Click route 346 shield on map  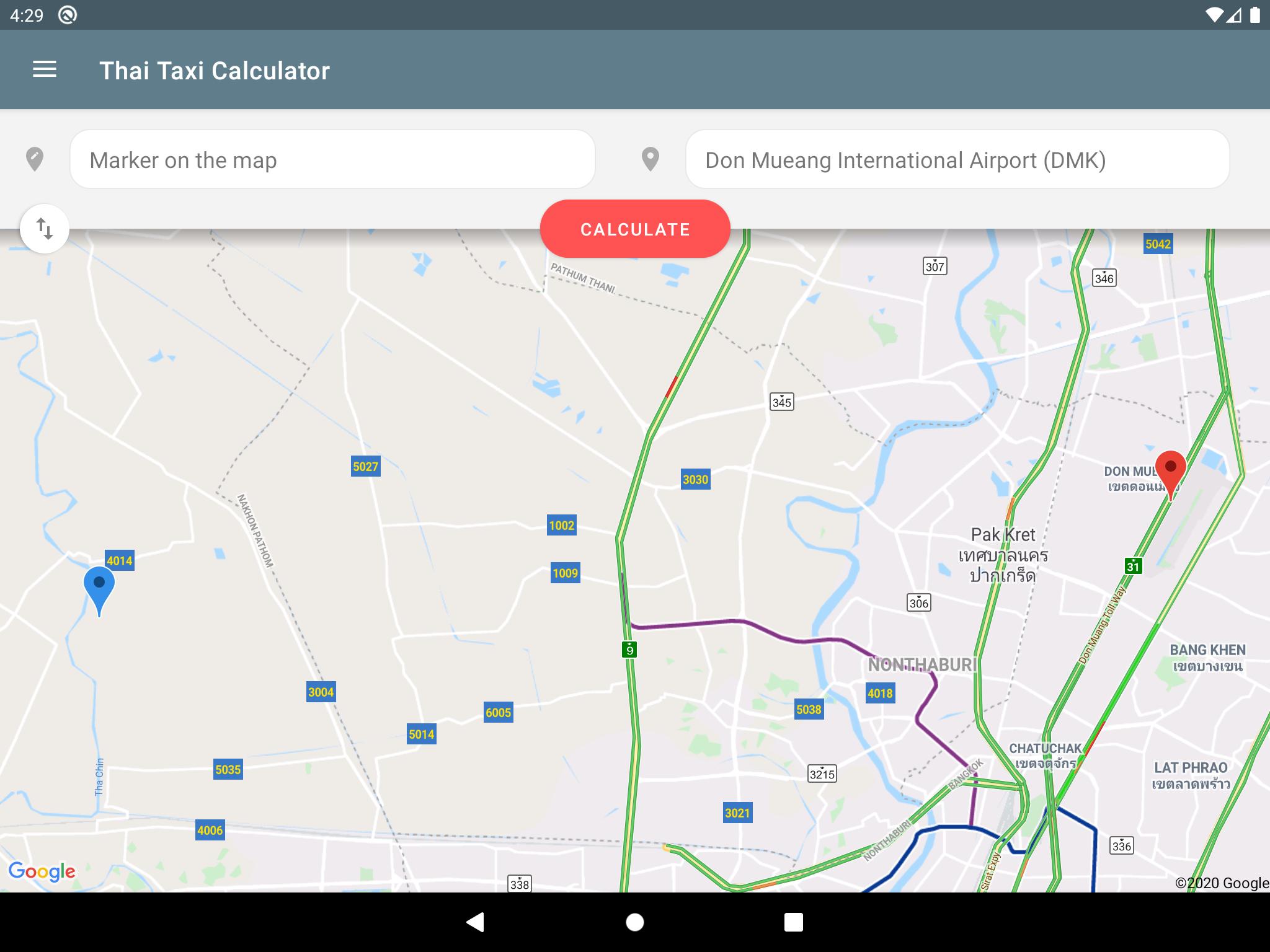tap(1104, 278)
